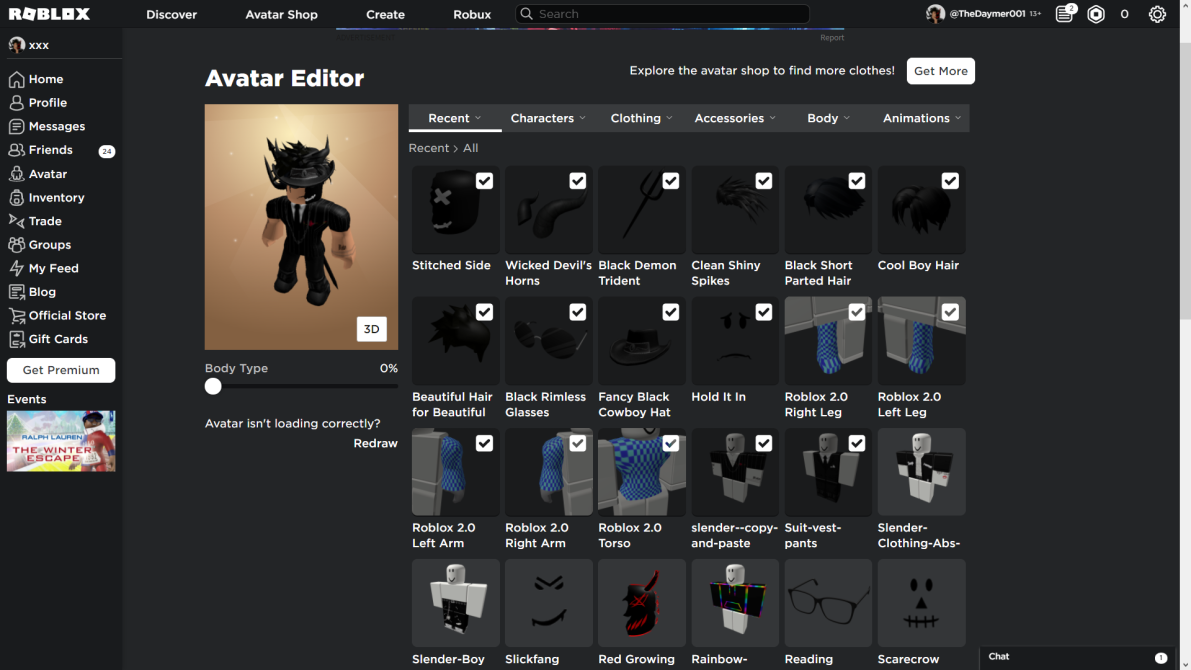The image size is (1191, 670).
Task: Open the Messages icon in the sidebar
Action: point(16,126)
